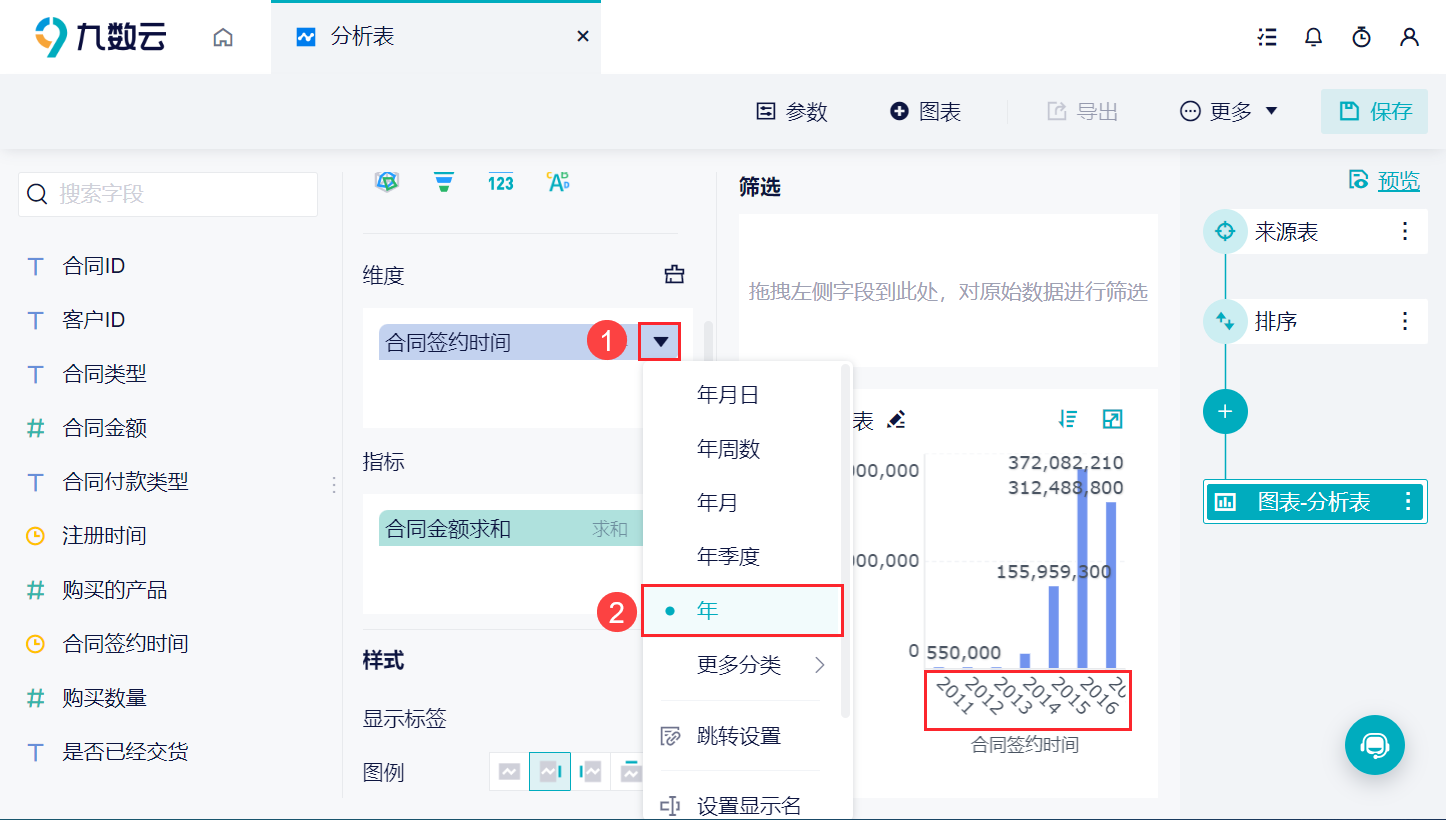Click the ABC text format icon

pos(558,181)
